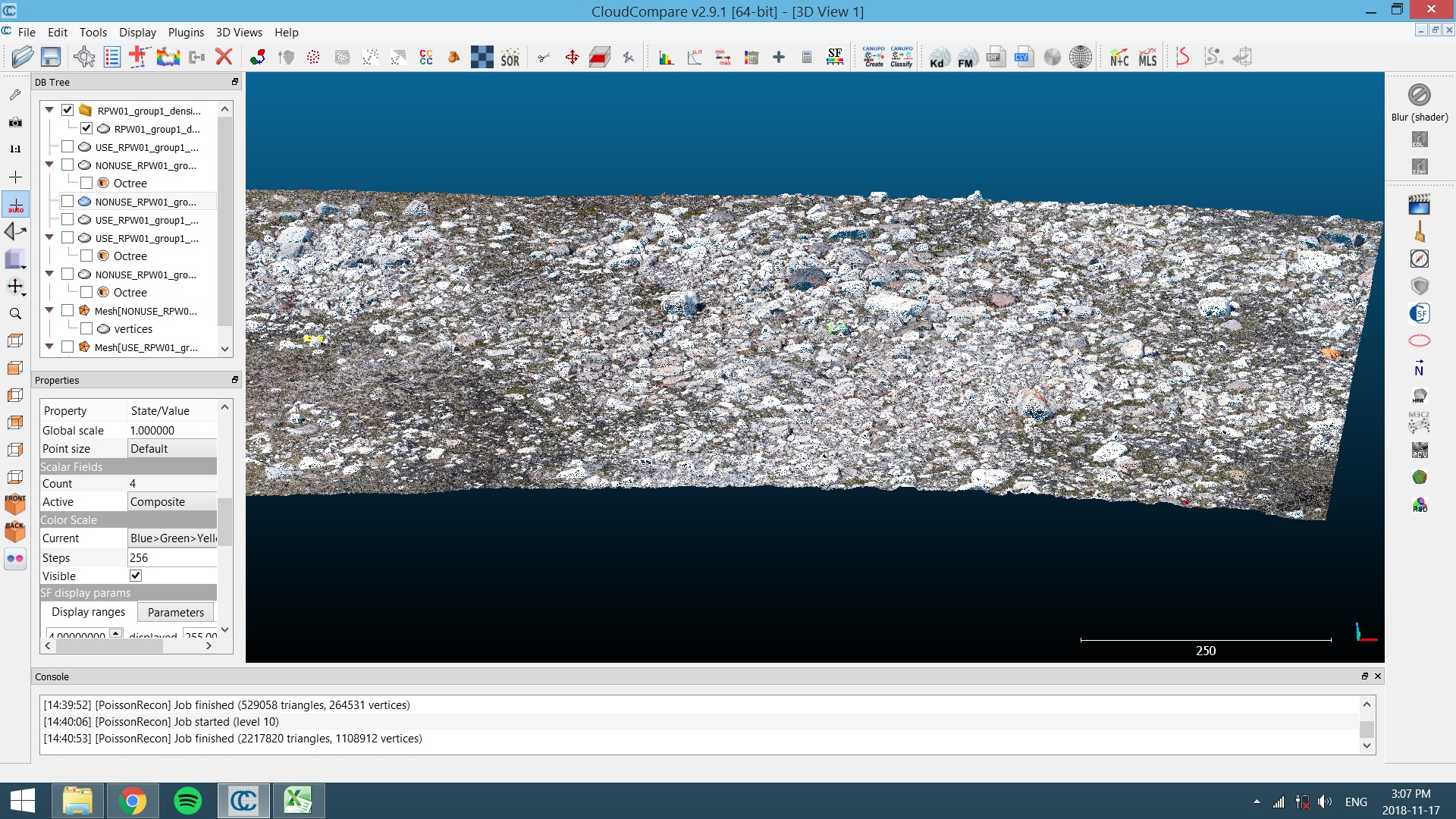Click the red translate/rotate cross icon
1456x819 pixels.
click(x=572, y=58)
